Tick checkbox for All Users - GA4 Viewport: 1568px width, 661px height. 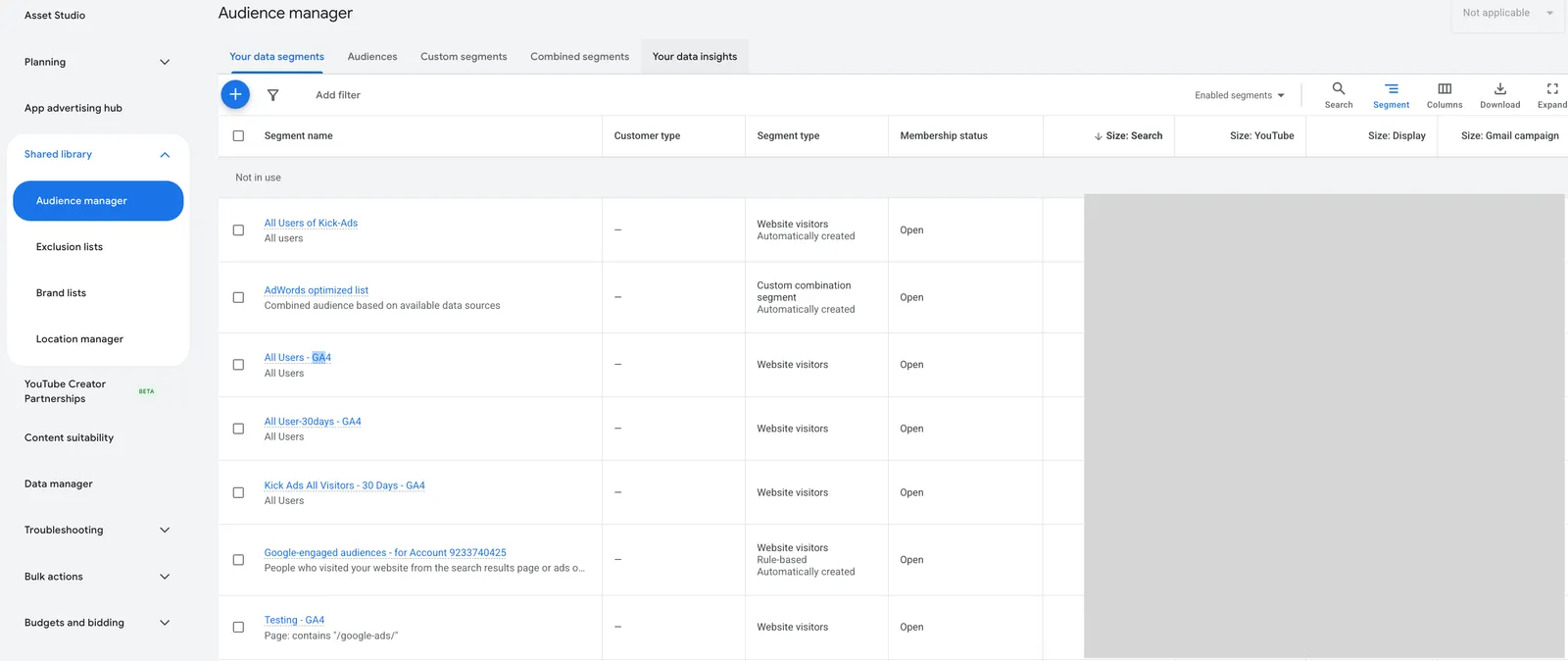pyautogui.click(x=238, y=365)
